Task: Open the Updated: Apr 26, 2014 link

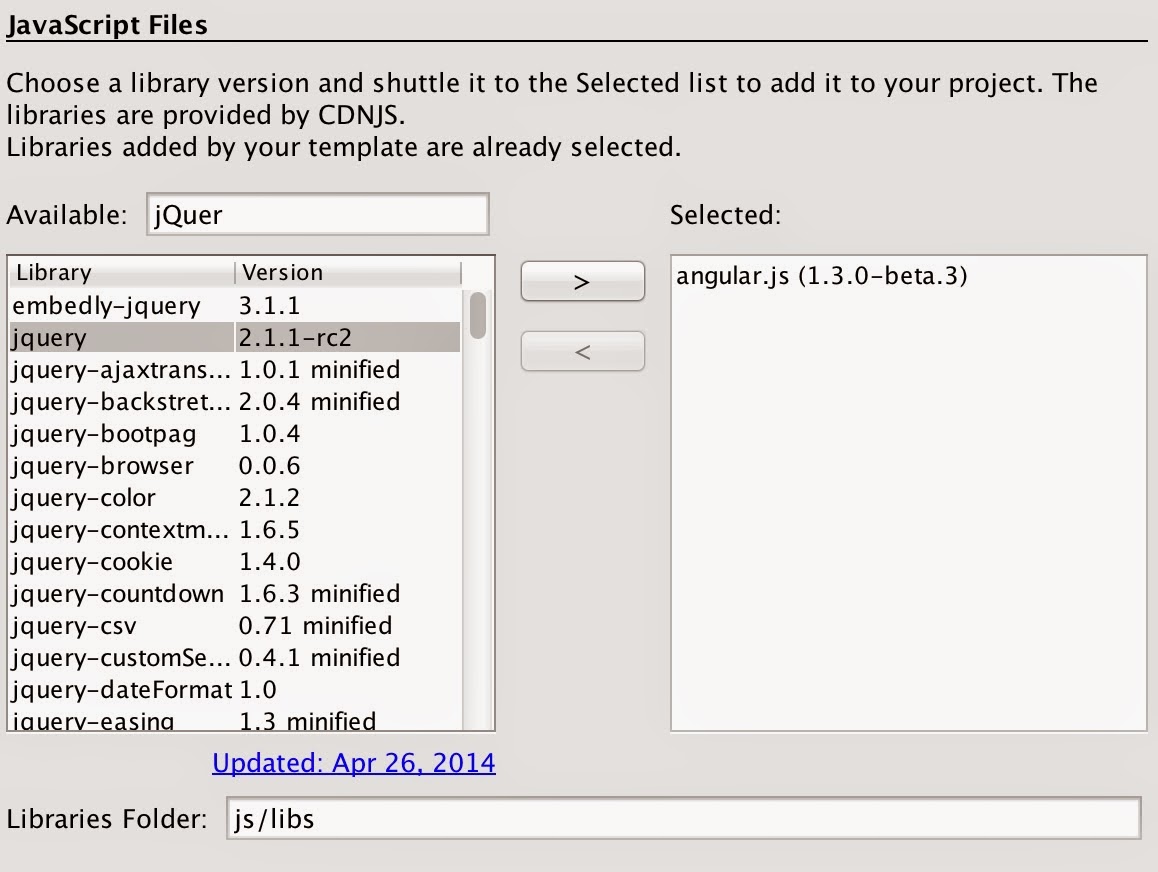Action: click(354, 762)
